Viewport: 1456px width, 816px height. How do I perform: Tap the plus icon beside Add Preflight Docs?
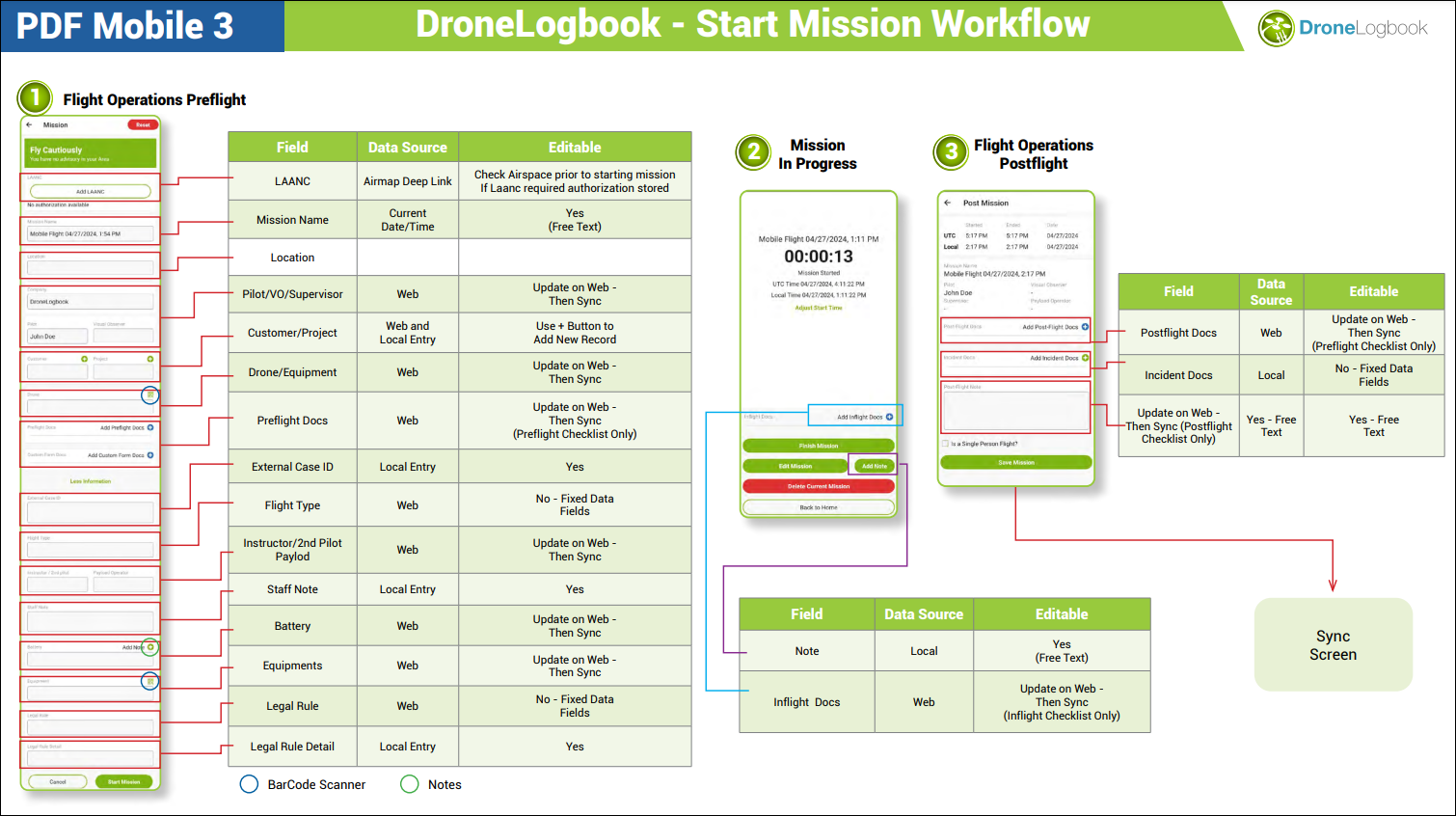(150, 427)
